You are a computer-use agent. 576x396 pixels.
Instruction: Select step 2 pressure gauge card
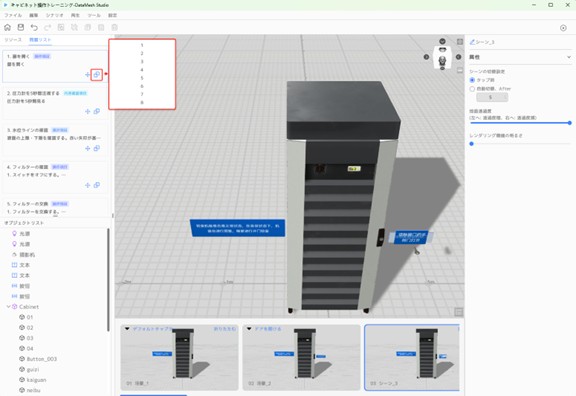[x=55, y=102]
